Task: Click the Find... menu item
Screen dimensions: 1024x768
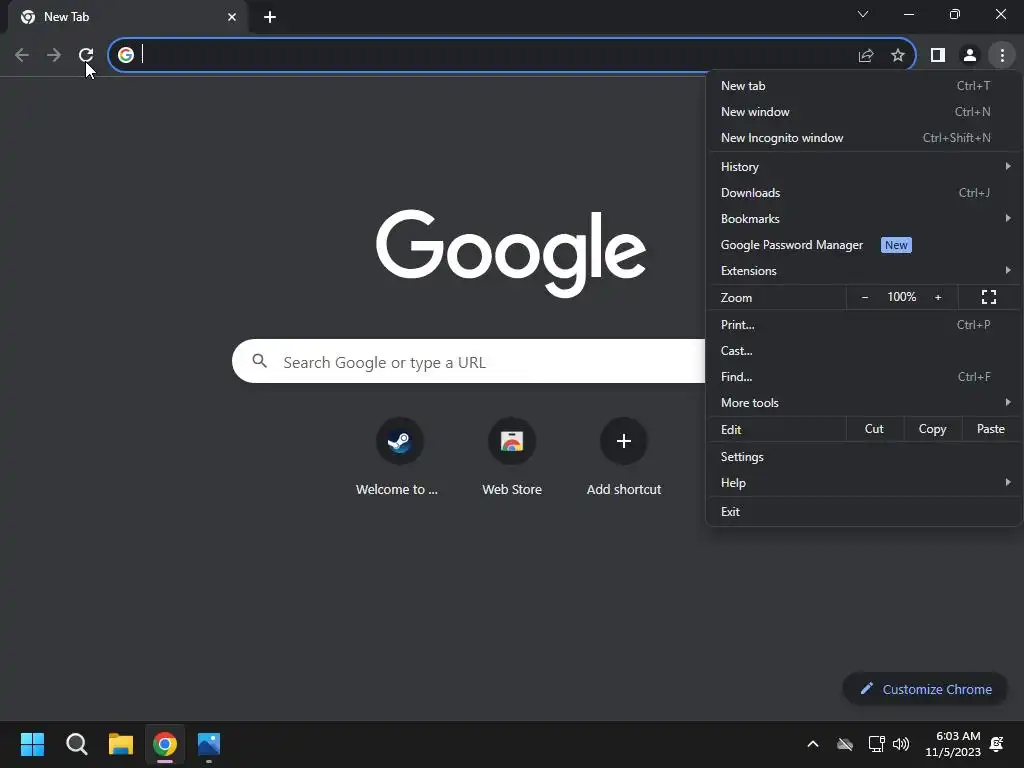Action: [864, 377]
